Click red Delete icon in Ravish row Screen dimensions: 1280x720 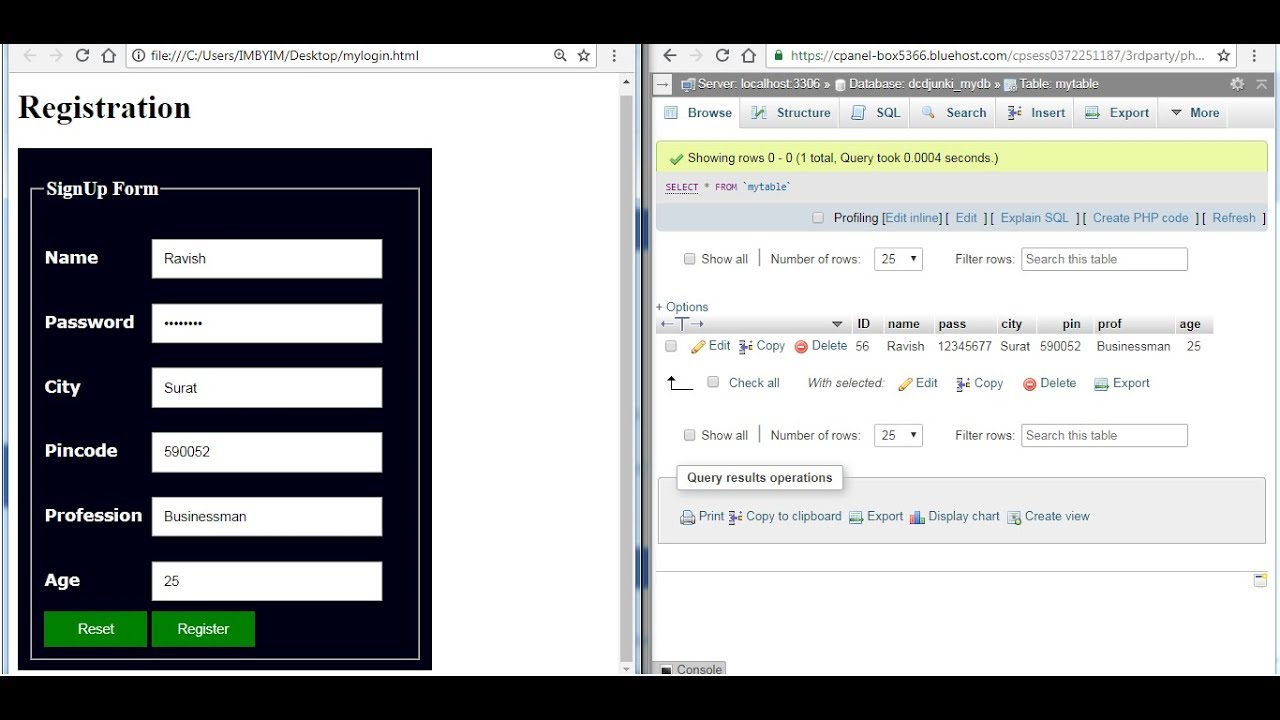click(x=801, y=347)
